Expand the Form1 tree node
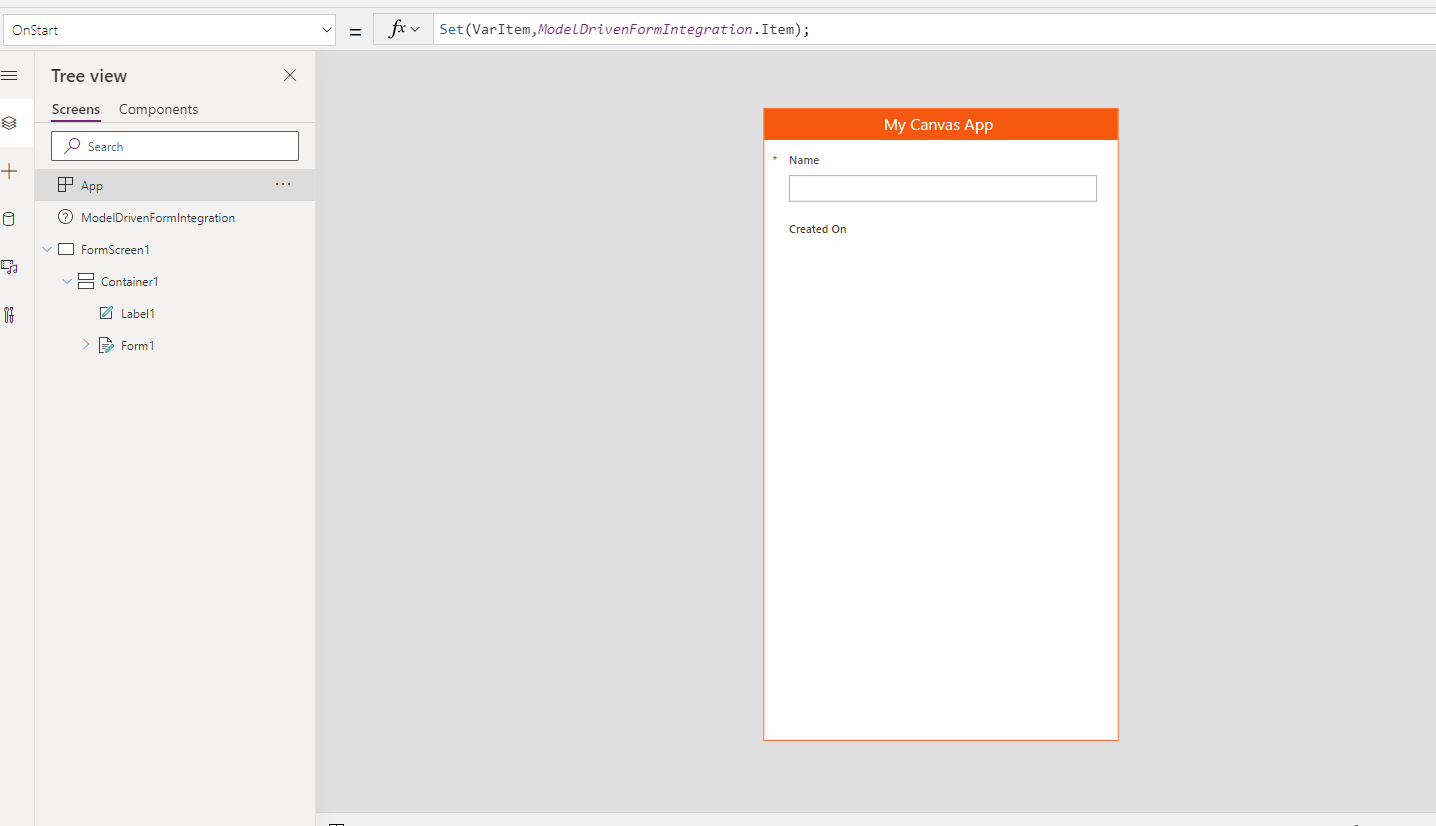Screen dimensions: 1436x826 (86, 345)
